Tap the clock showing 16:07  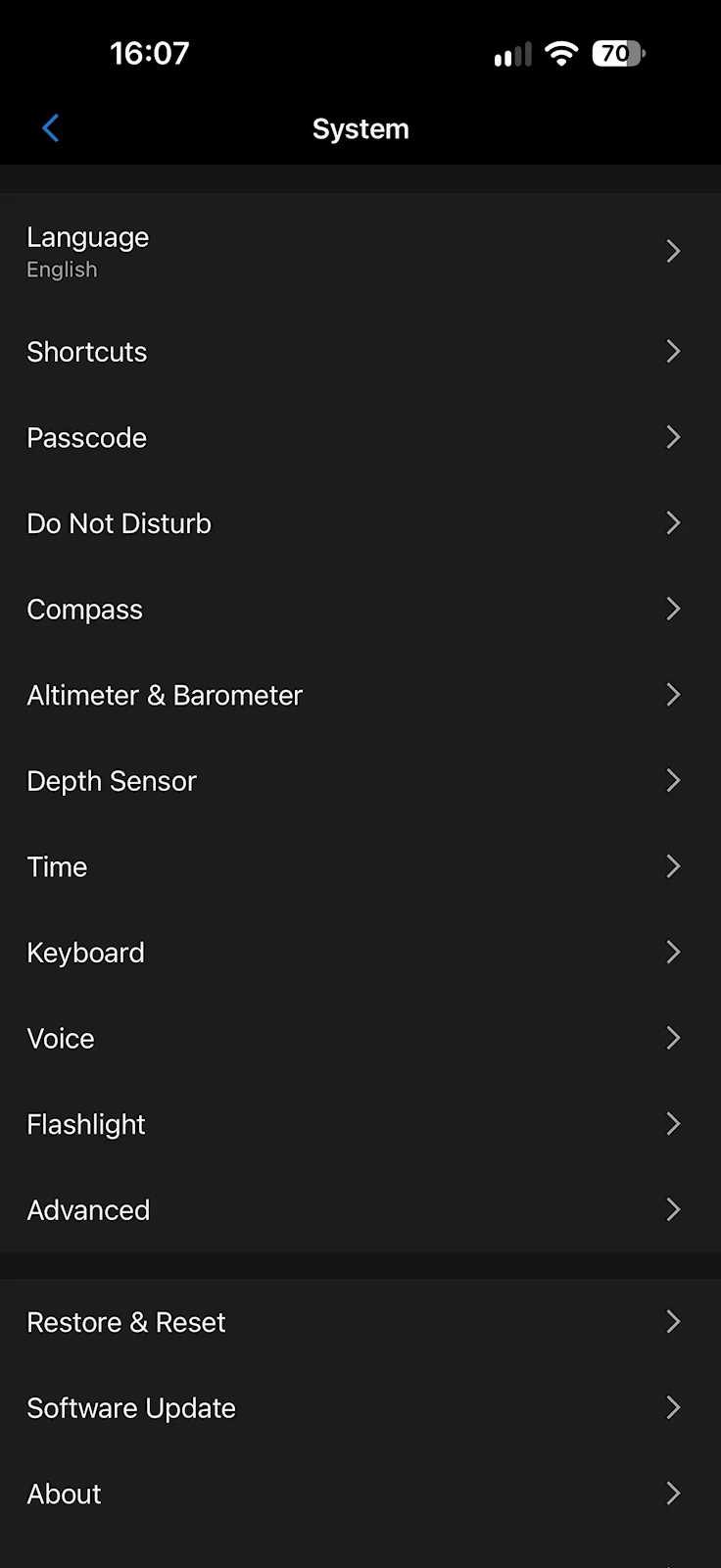(149, 53)
